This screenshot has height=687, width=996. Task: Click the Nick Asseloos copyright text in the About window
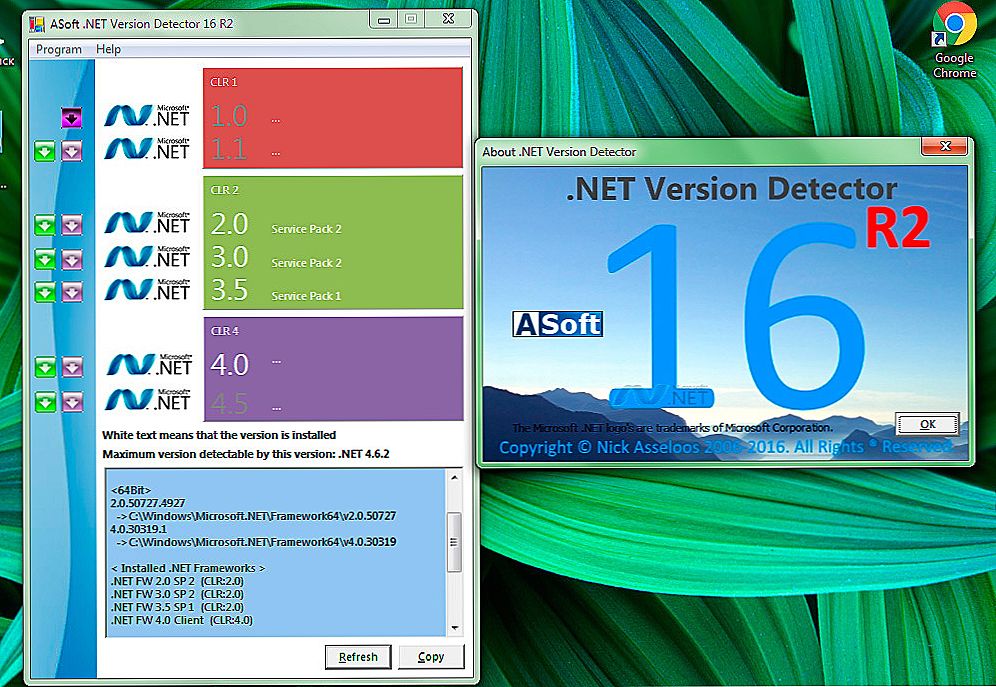click(725, 447)
